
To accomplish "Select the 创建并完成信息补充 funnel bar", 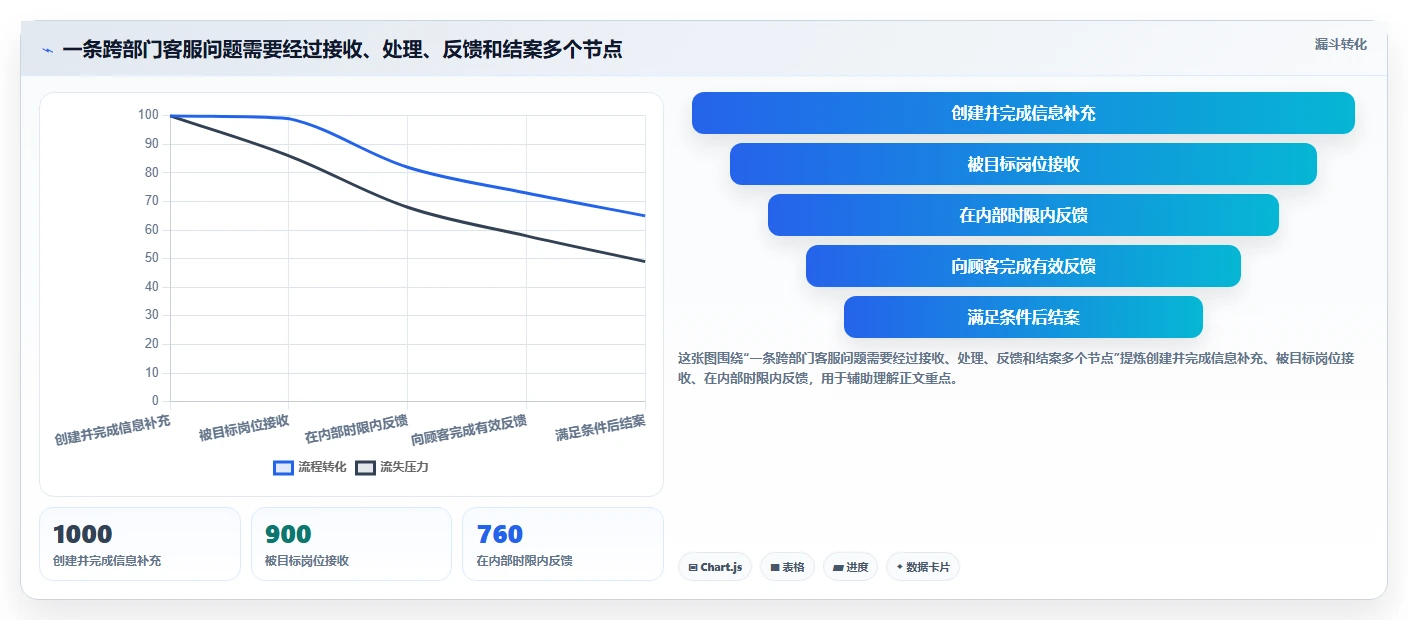I will pyautogui.click(x=1023, y=113).
